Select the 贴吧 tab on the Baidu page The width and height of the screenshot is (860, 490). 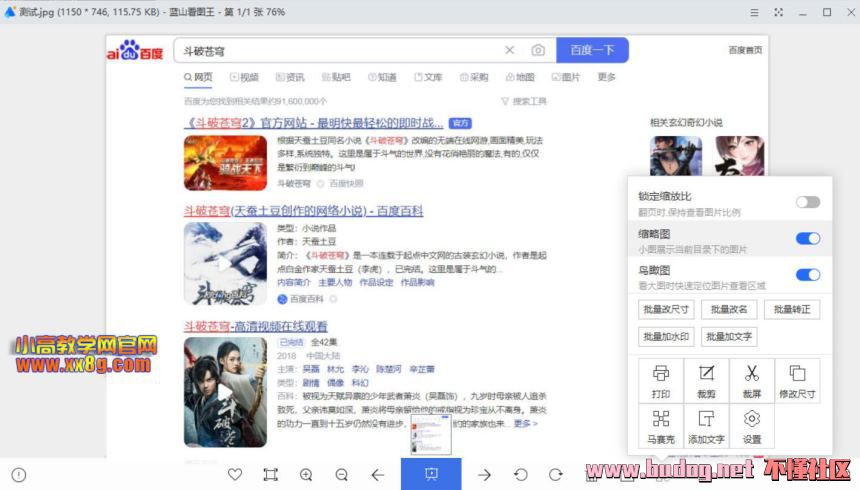tap(336, 77)
